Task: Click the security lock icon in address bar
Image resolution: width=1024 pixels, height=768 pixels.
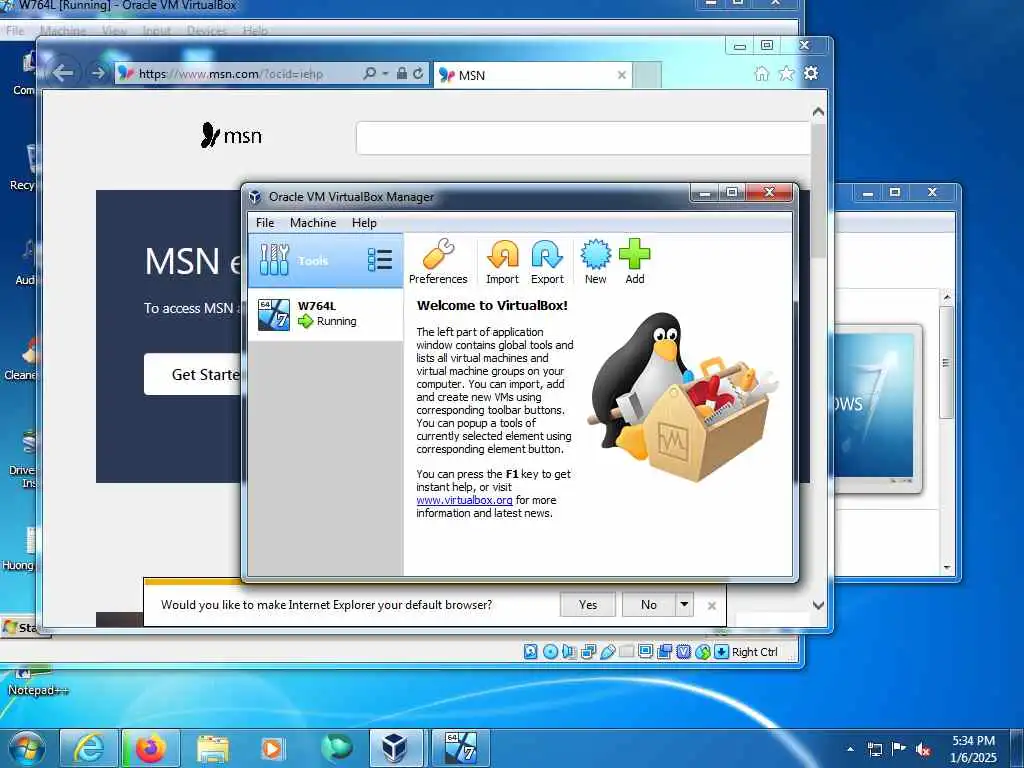Action: pos(402,73)
